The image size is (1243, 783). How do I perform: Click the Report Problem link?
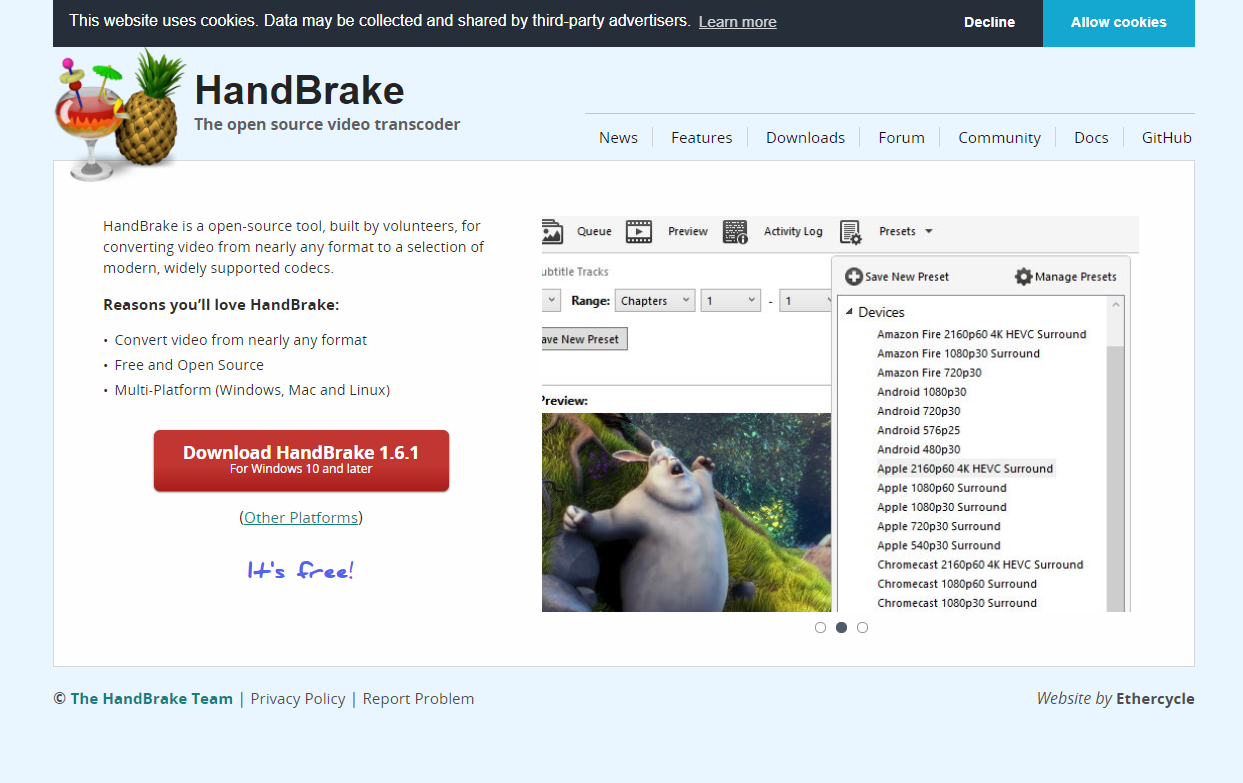tap(418, 699)
